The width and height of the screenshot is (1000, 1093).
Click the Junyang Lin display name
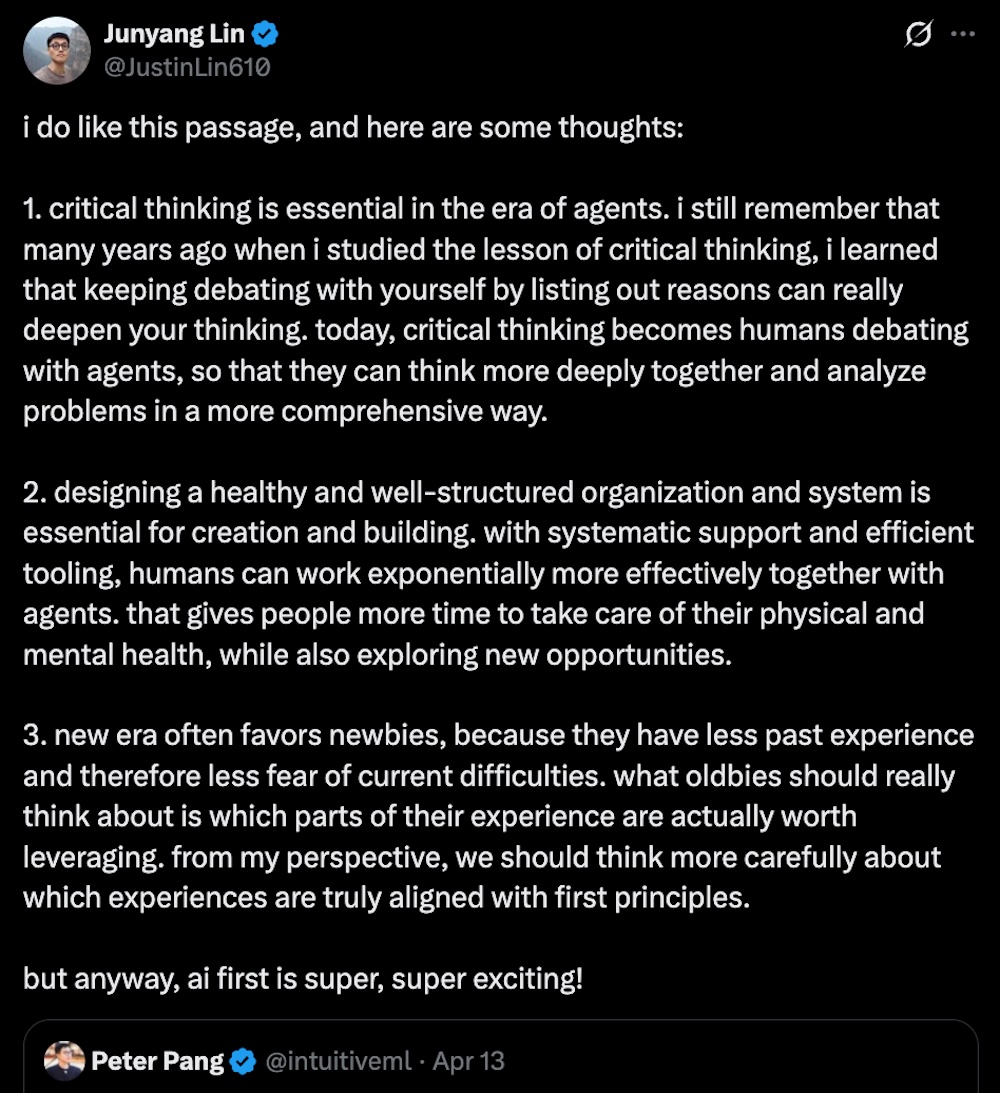coord(175,36)
